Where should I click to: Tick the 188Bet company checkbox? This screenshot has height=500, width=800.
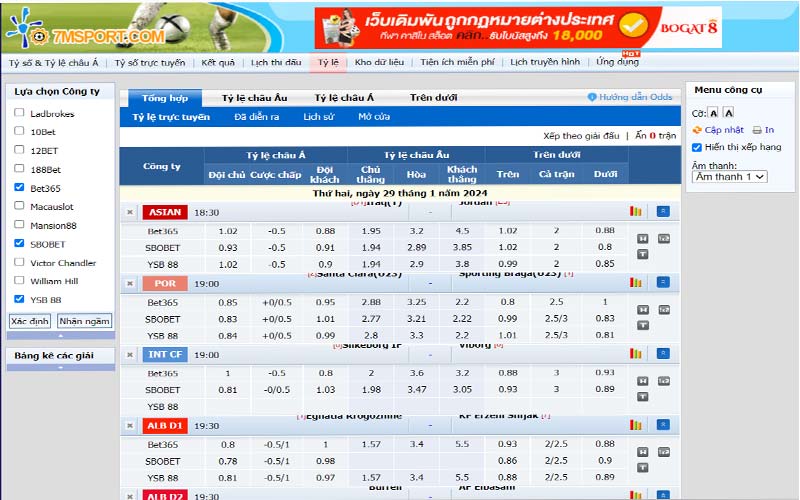pos(19,168)
